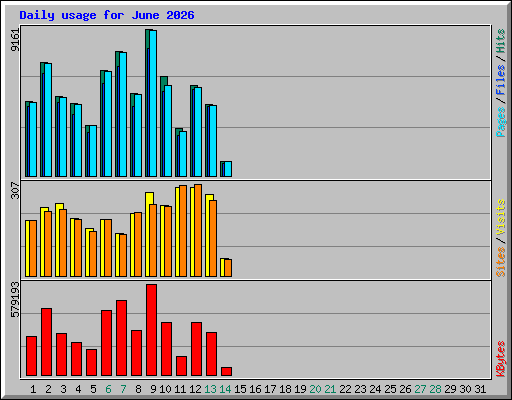Click the 'Hits' legend label

coord(501,41)
